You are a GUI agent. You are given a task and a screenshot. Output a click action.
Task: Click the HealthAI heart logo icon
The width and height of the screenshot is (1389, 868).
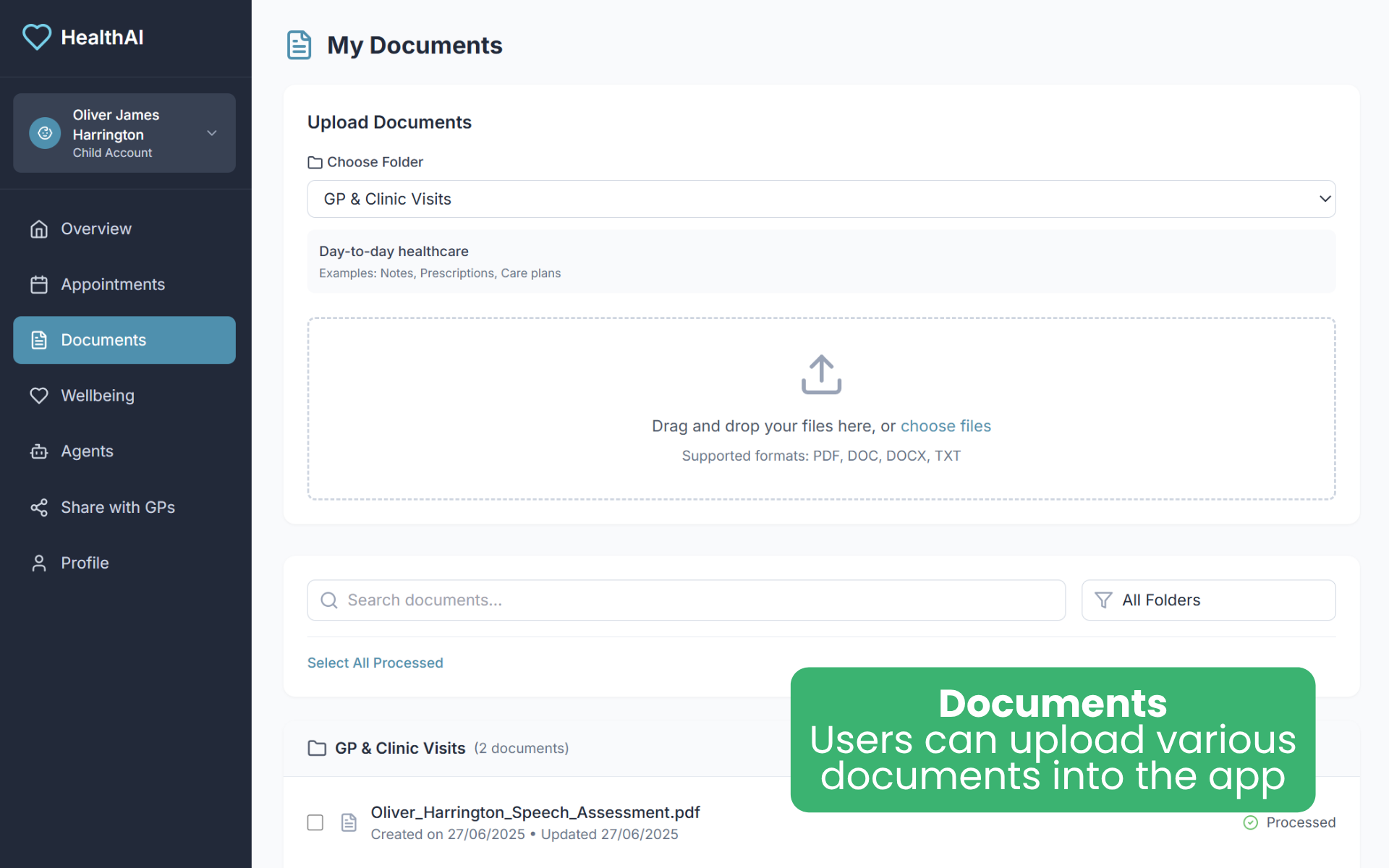[36, 37]
